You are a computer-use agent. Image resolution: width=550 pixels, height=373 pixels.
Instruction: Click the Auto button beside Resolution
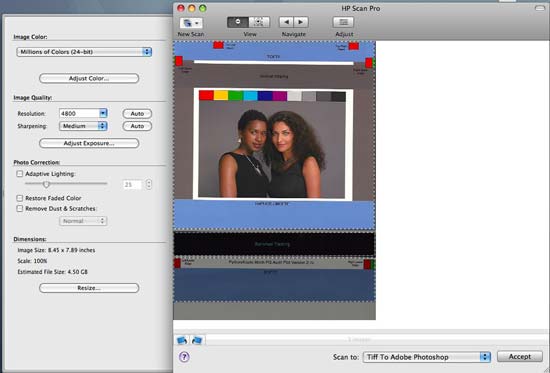tap(137, 114)
